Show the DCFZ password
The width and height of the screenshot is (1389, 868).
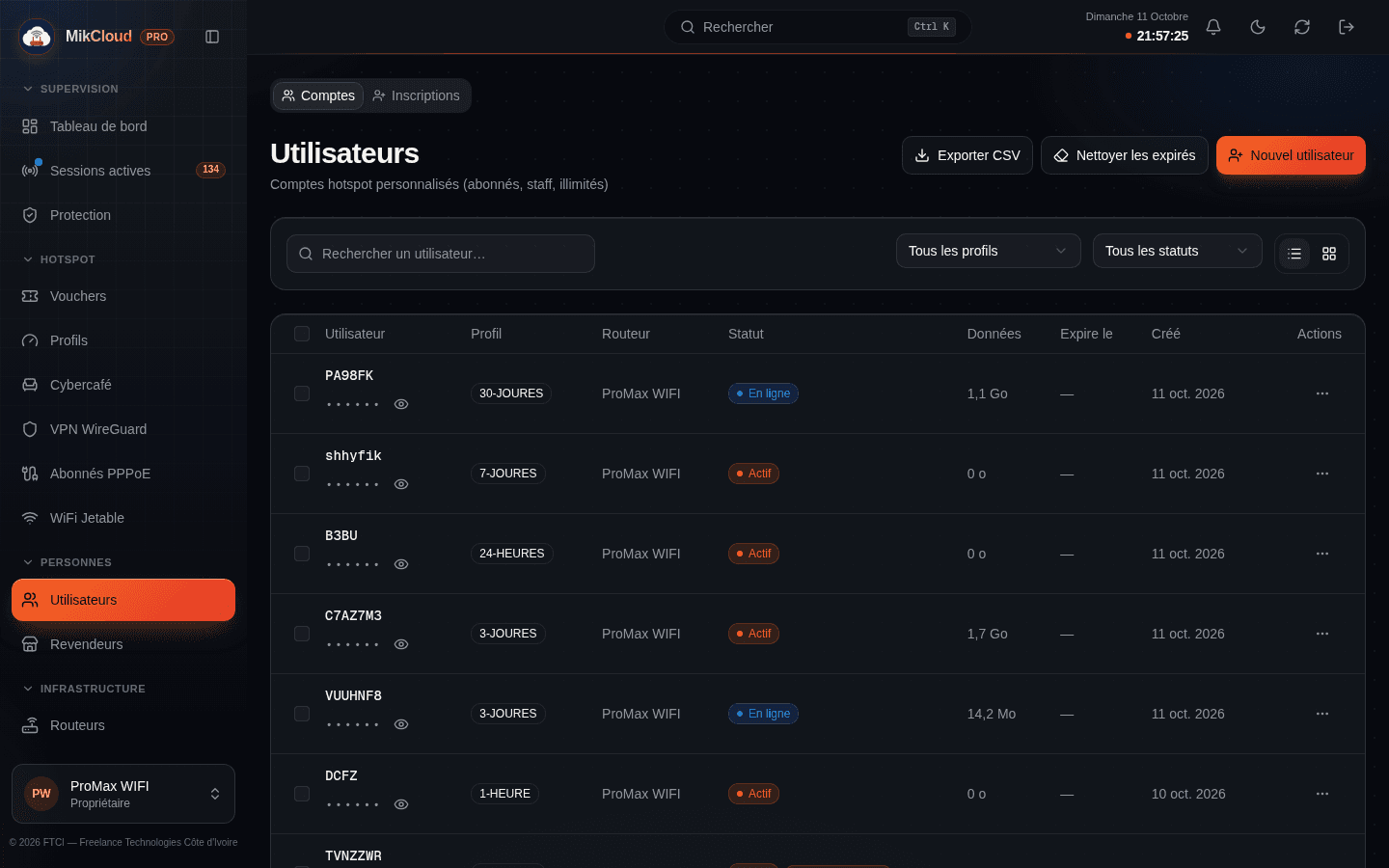tap(401, 804)
